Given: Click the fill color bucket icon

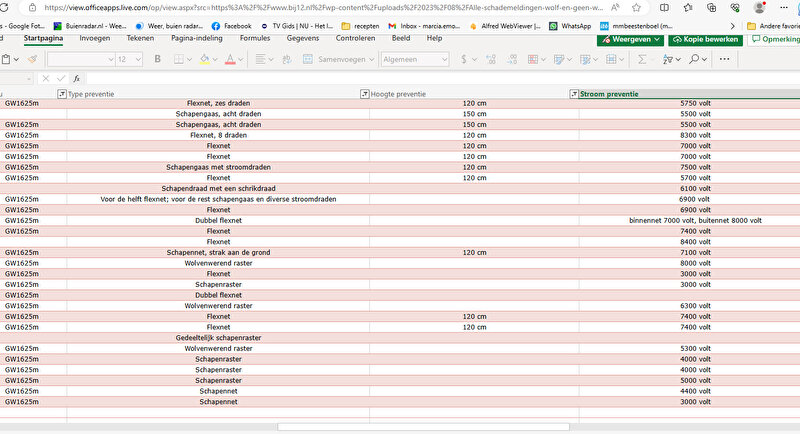Looking at the screenshot, I should click(205, 60).
